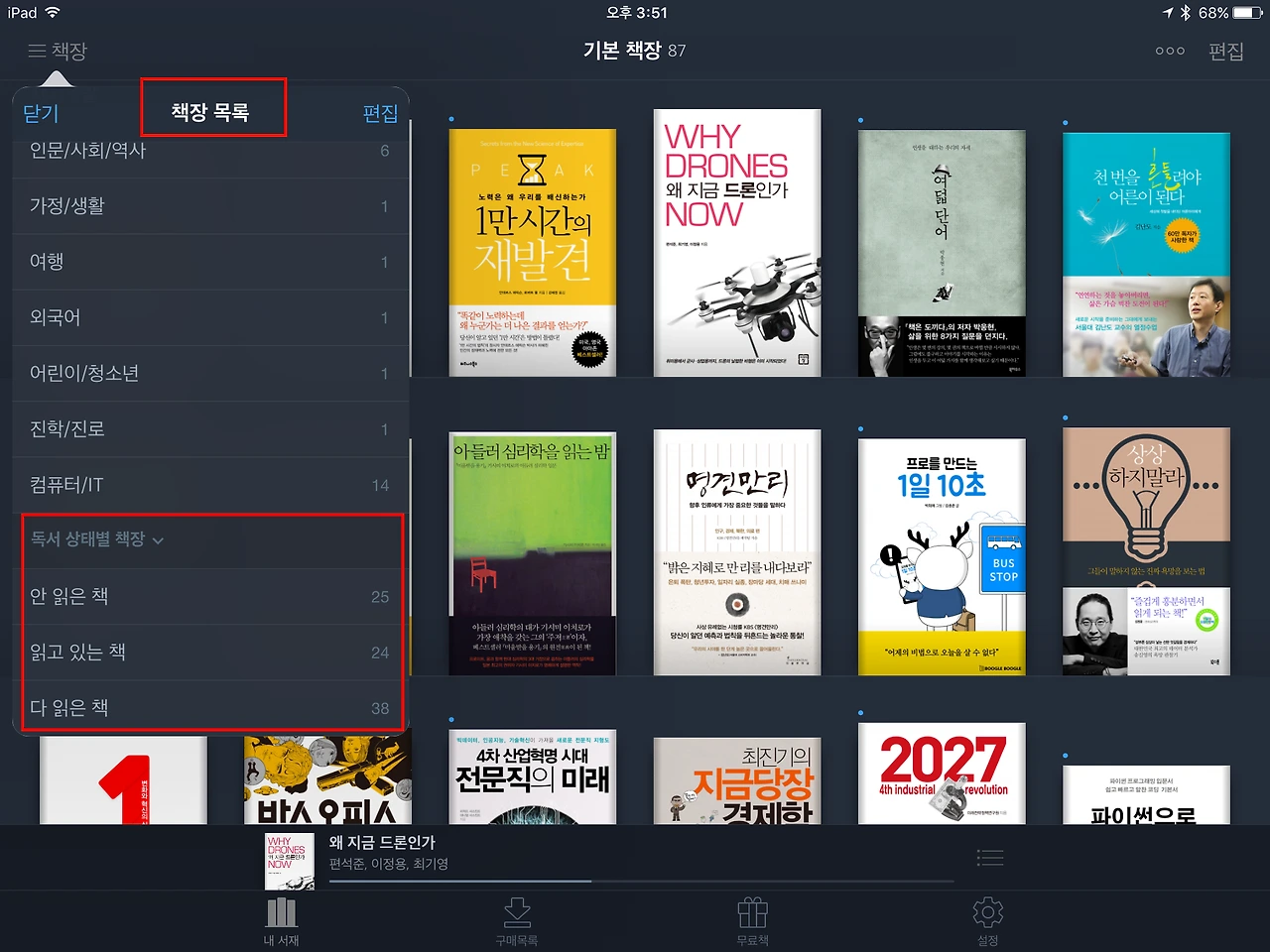Tap the Bluetooth icon in status bar
The width and height of the screenshot is (1270, 952).
1186,13
